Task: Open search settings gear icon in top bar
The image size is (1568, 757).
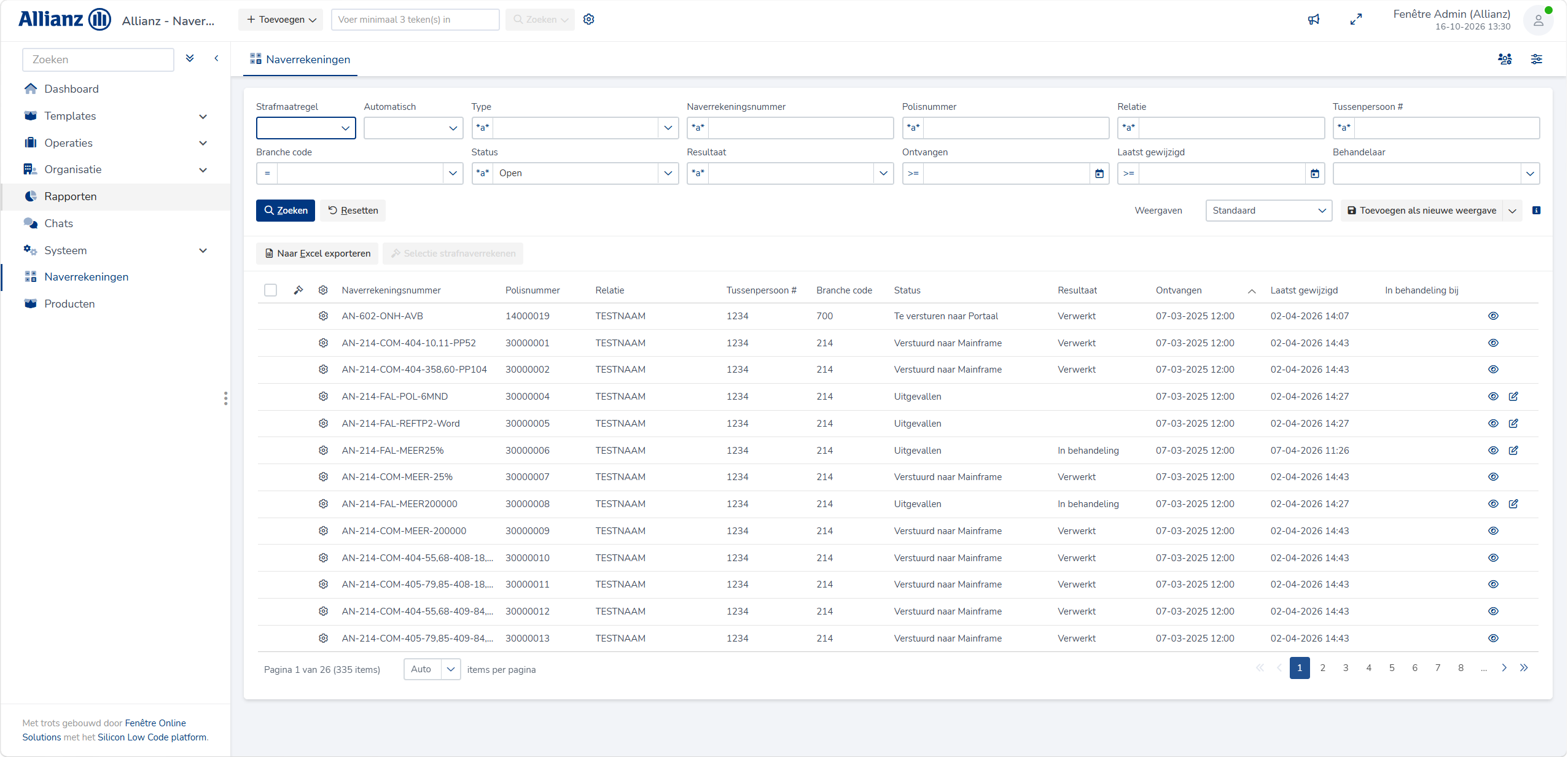Action: [x=588, y=20]
